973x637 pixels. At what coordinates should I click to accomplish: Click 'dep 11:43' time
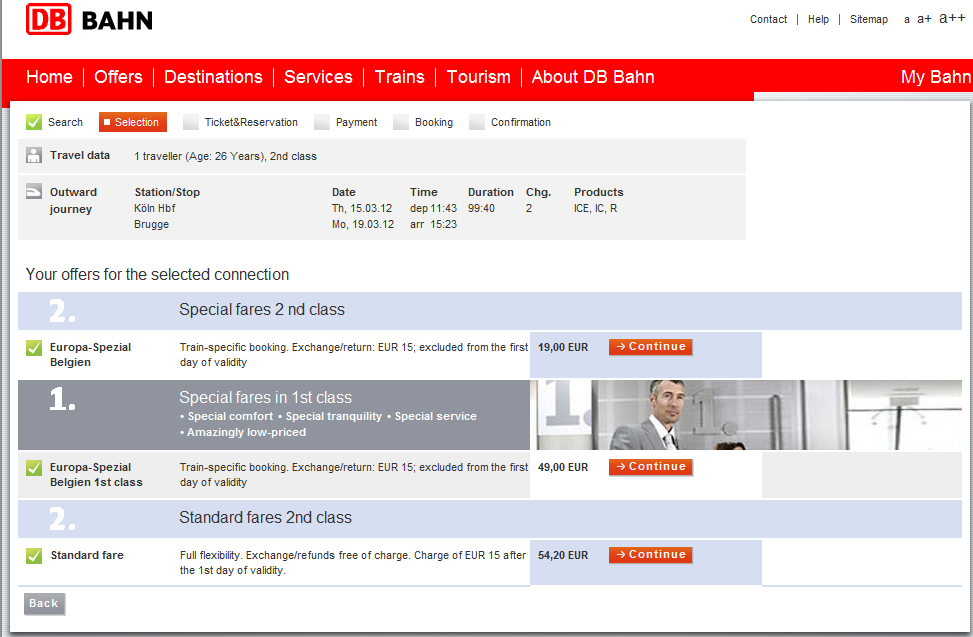tap(433, 208)
